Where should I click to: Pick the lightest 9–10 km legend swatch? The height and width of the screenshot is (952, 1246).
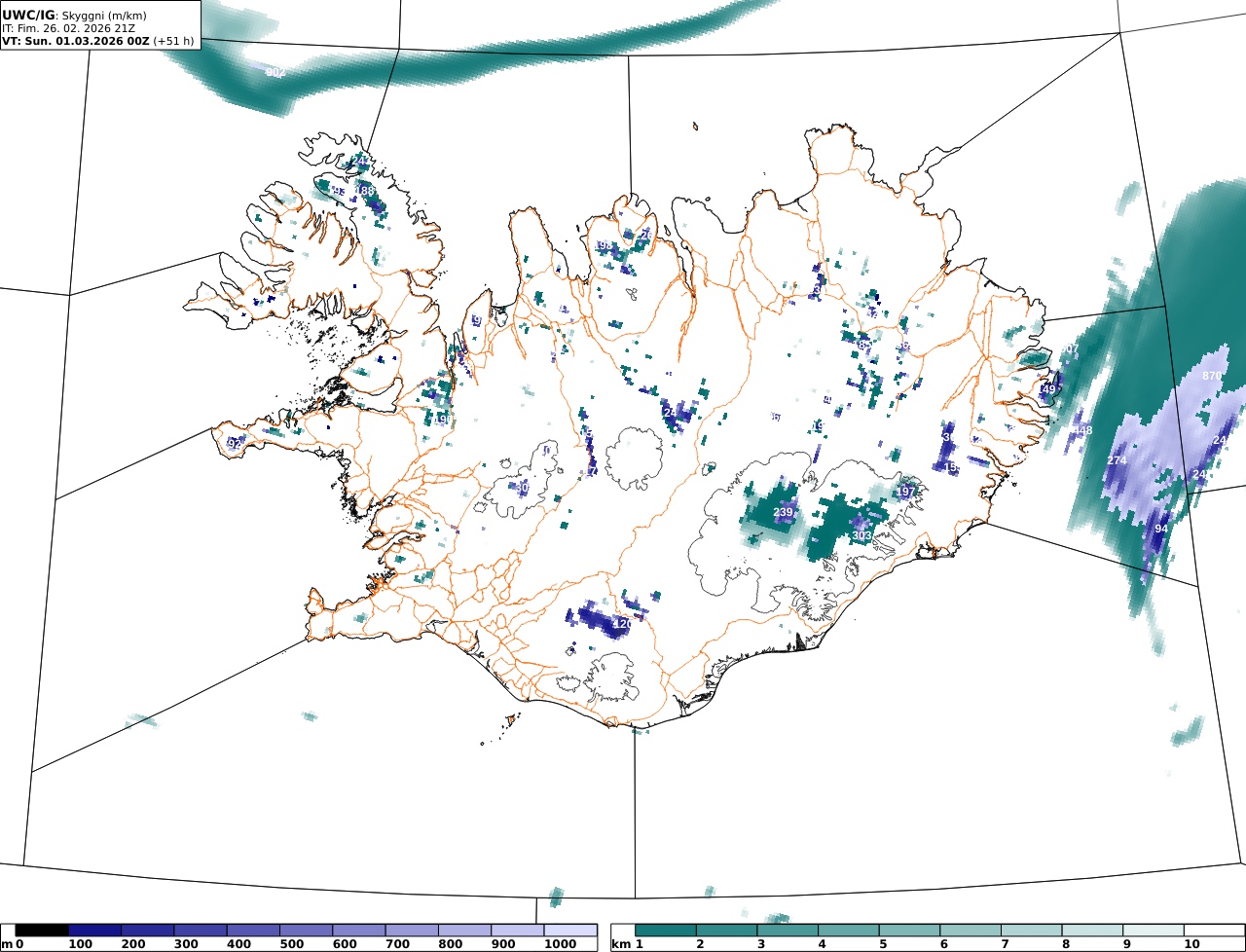click(1154, 931)
